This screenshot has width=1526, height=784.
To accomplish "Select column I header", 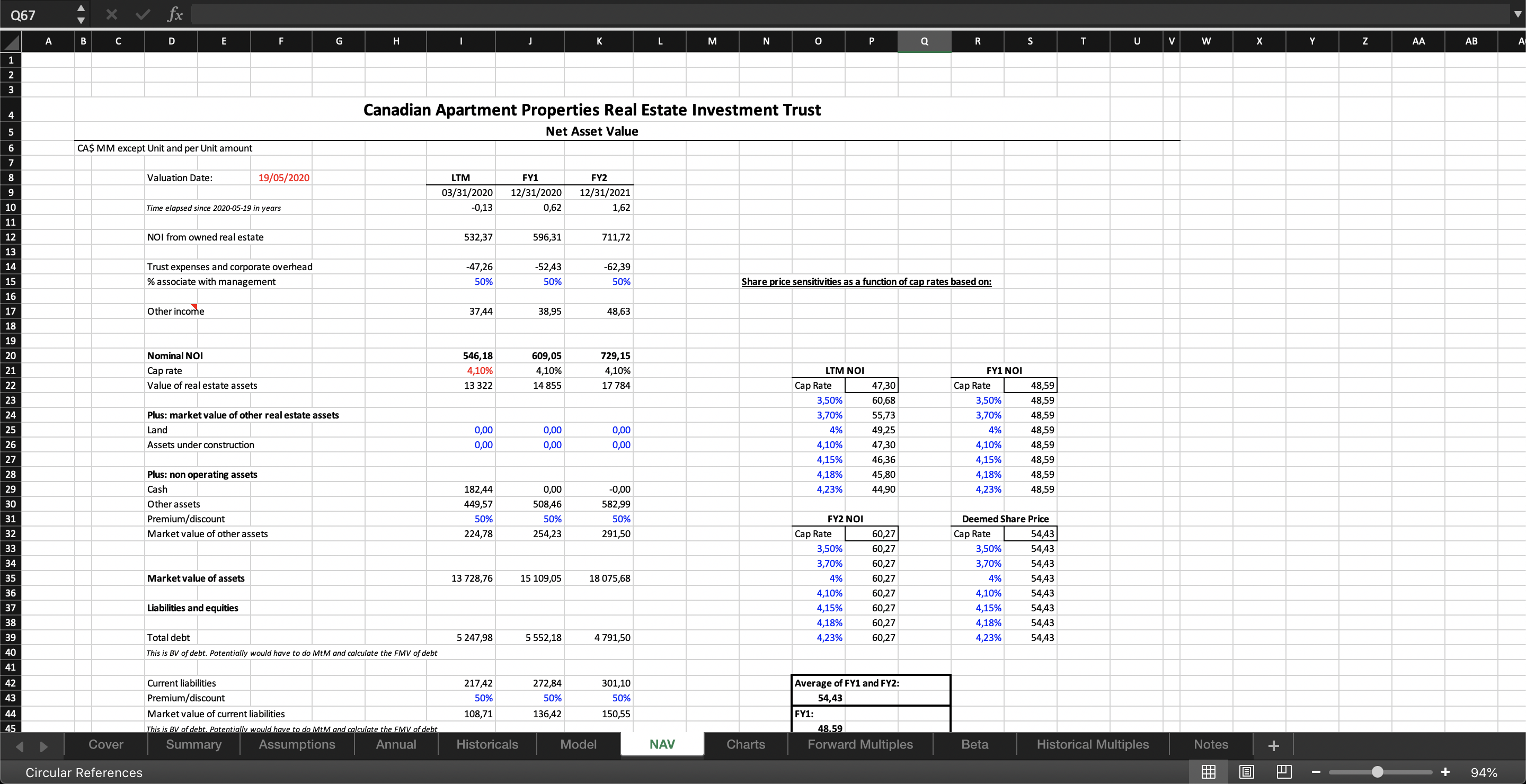I will pos(461,41).
